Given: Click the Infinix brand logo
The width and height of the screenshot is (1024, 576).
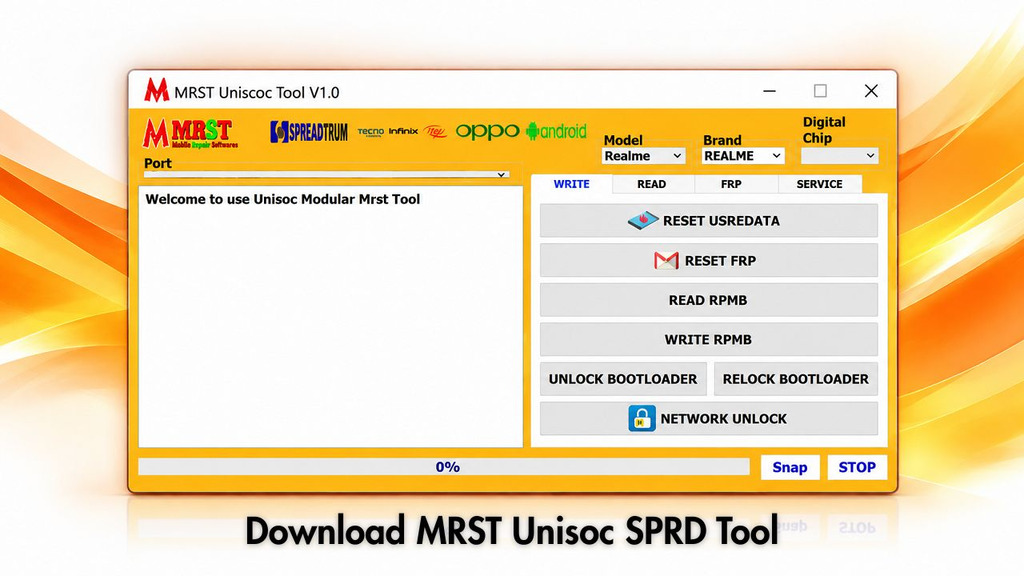Looking at the screenshot, I should [x=403, y=131].
